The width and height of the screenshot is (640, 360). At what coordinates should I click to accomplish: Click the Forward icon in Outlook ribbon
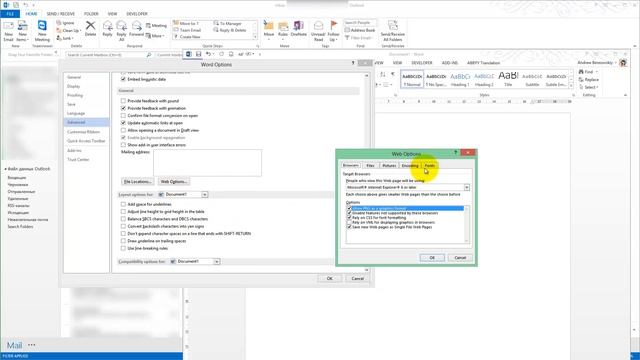136,28
